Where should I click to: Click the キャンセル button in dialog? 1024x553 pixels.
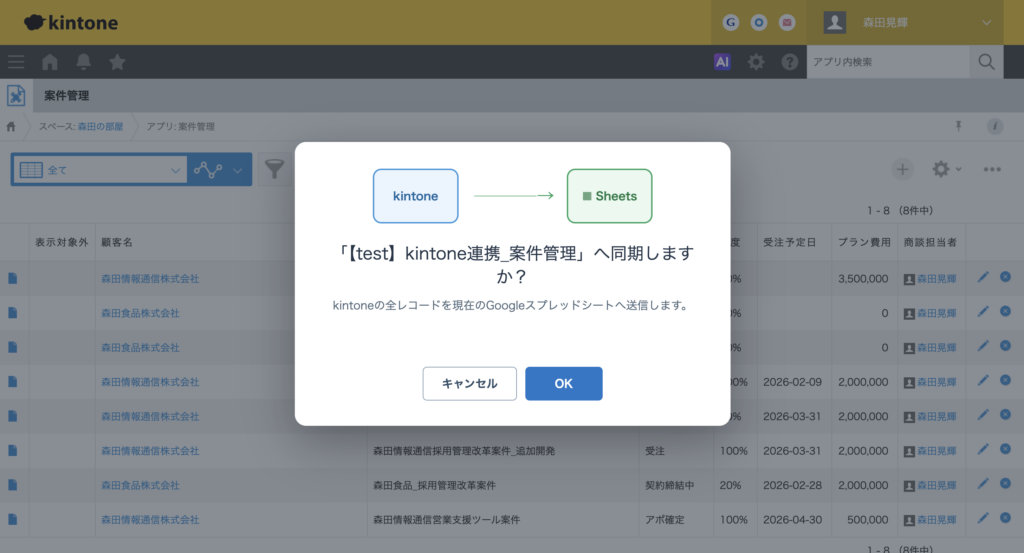(470, 383)
